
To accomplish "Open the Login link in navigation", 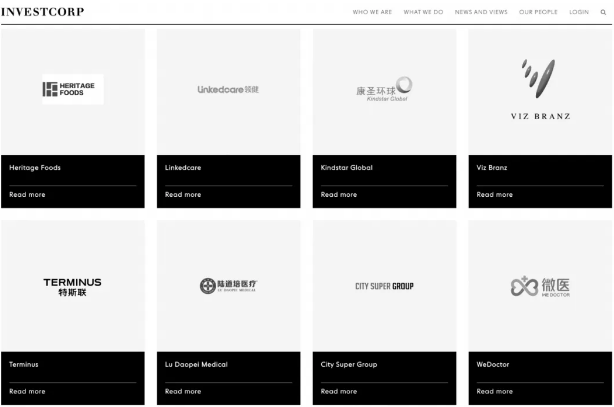I will [579, 12].
